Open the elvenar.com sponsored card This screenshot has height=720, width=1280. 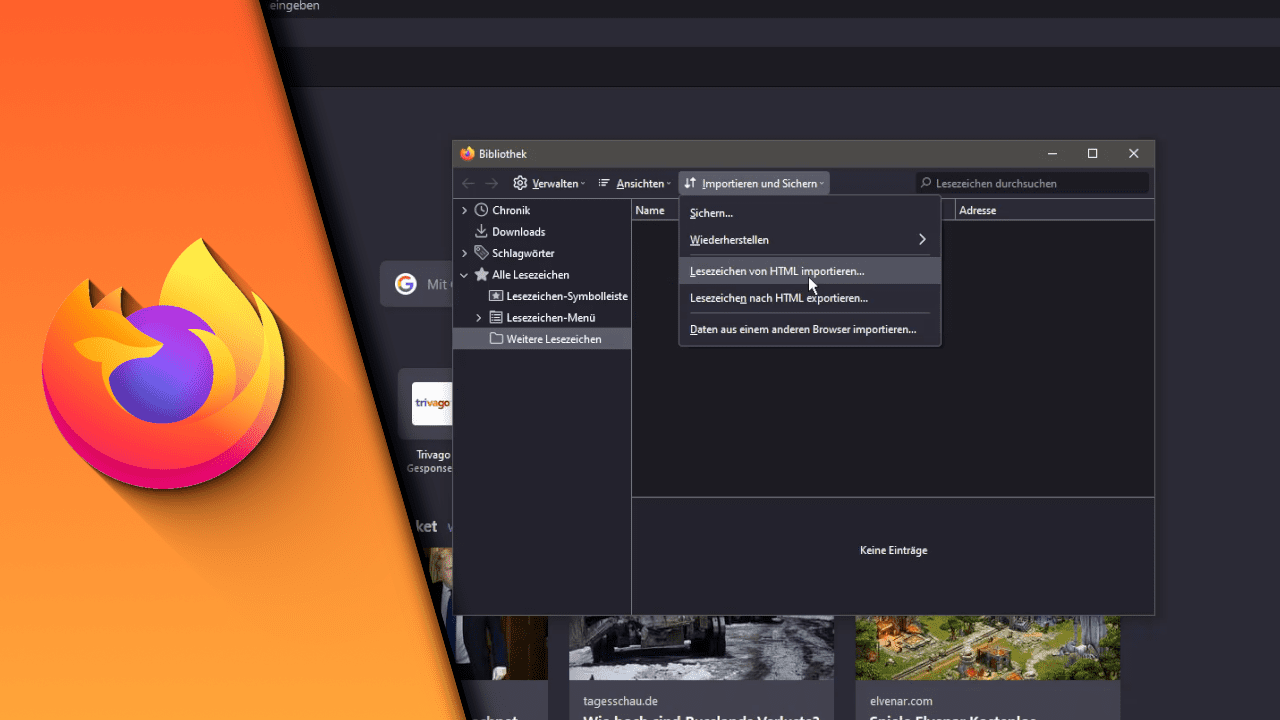(x=987, y=668)
